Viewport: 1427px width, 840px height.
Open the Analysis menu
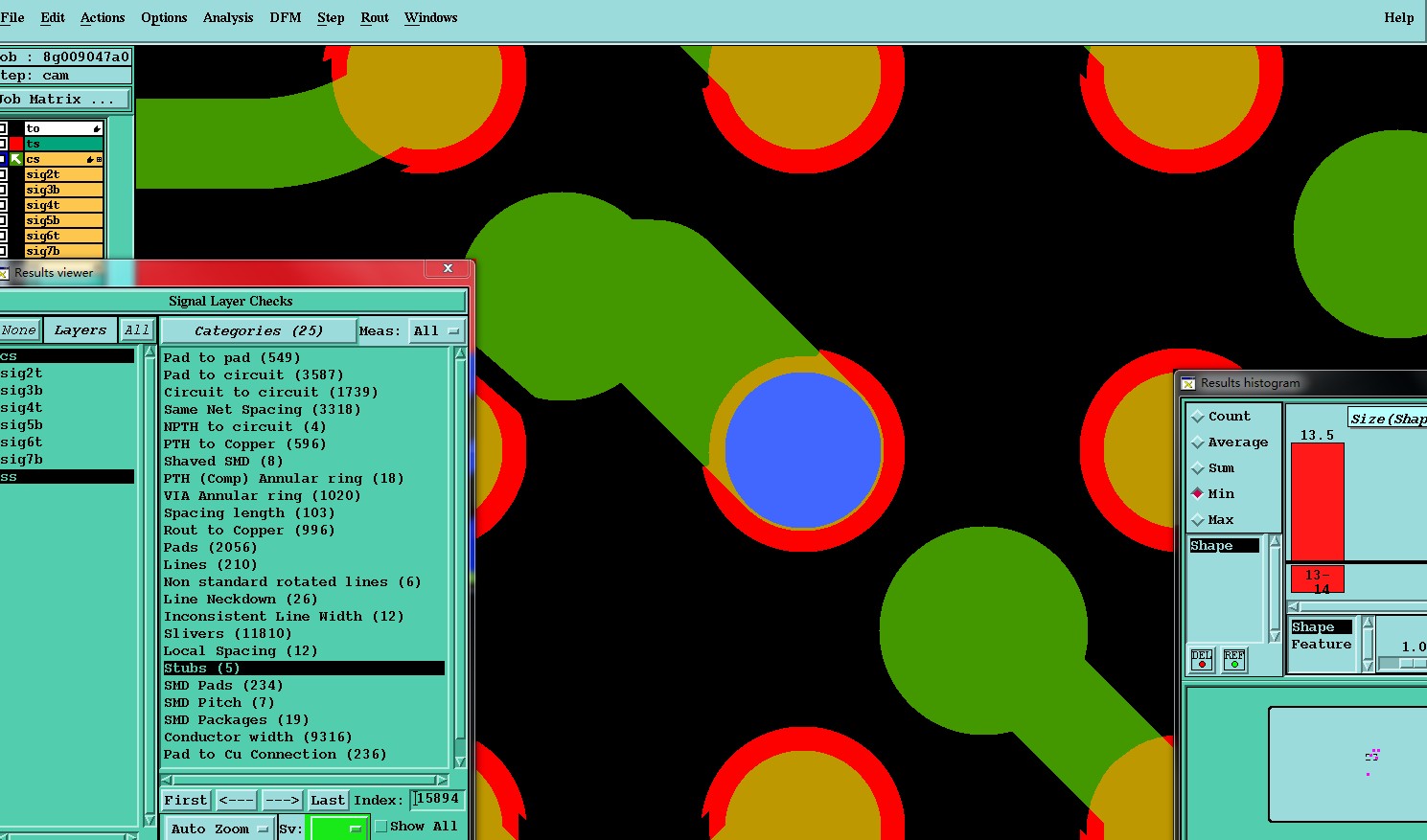[x=228, y=17]
